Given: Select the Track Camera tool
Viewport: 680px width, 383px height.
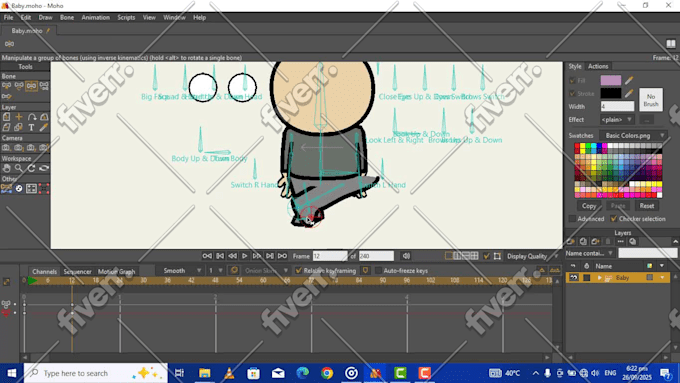Looking at the screenshot, I should point(7,148).
